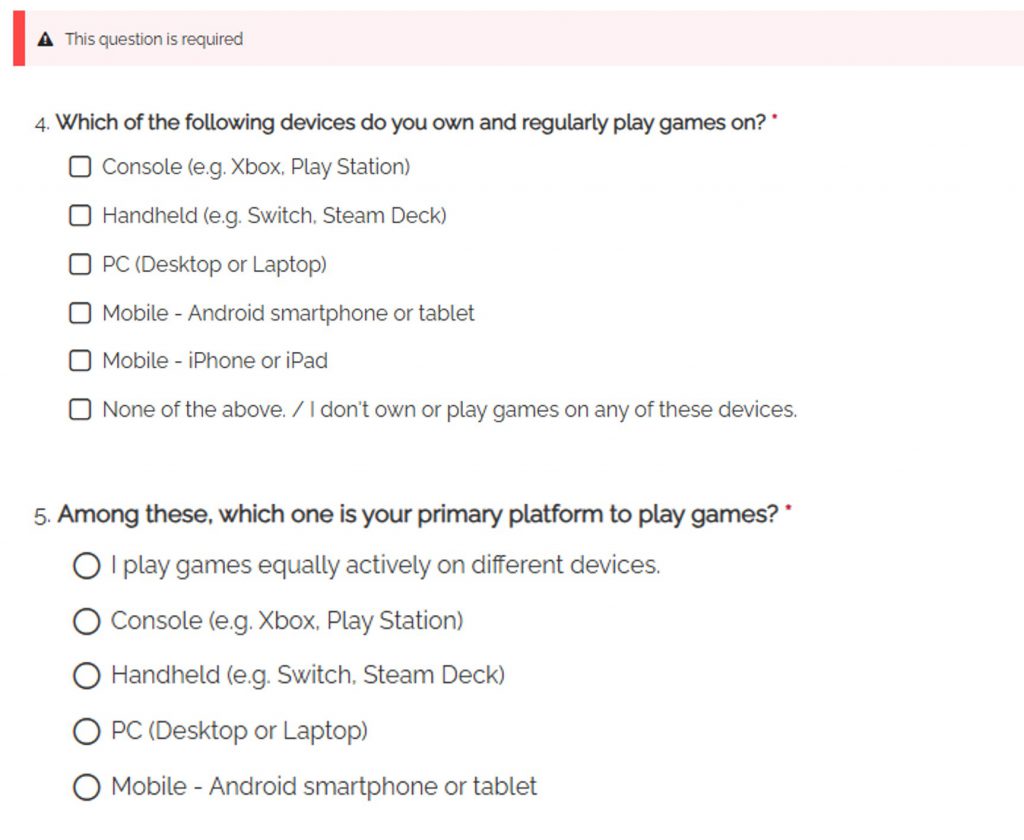The height and width of the screenshot is (840, 1024).
Task: Tick the PC (Desktop or Laptop) checkbox
Action: coord(80,264)
